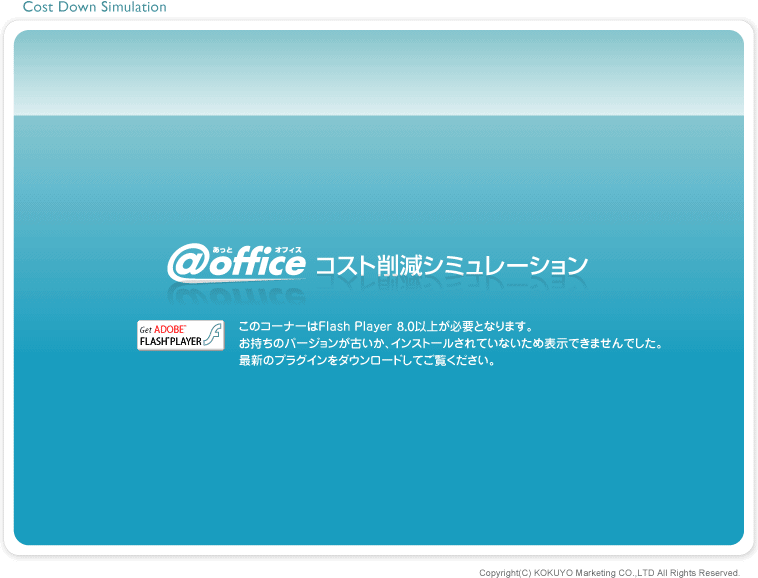
Task: Click the line starting お持ちのバージョンが古いか
Action: click(x=450, y=343)
